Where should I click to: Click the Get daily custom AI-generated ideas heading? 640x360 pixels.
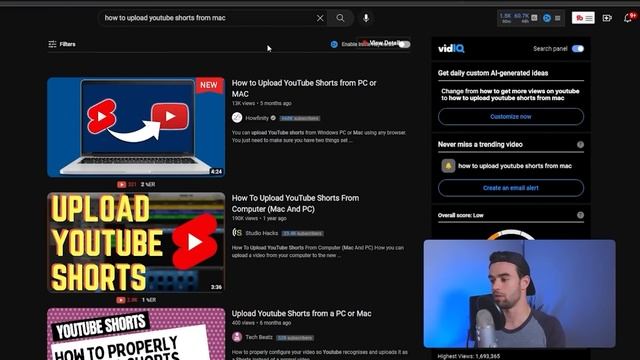tap(493, 73)
